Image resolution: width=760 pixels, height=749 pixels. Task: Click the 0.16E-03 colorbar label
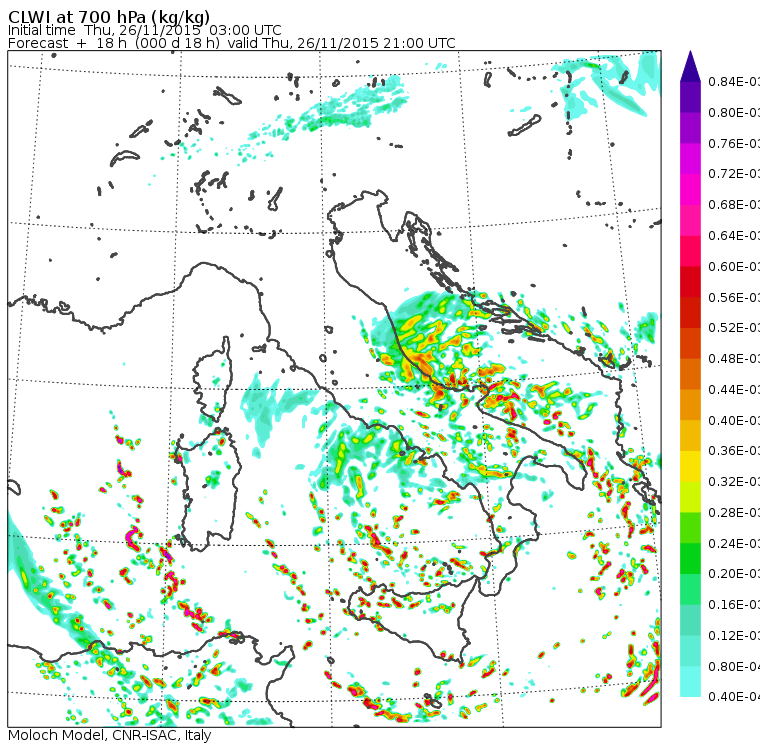click(x=734, y=605)
